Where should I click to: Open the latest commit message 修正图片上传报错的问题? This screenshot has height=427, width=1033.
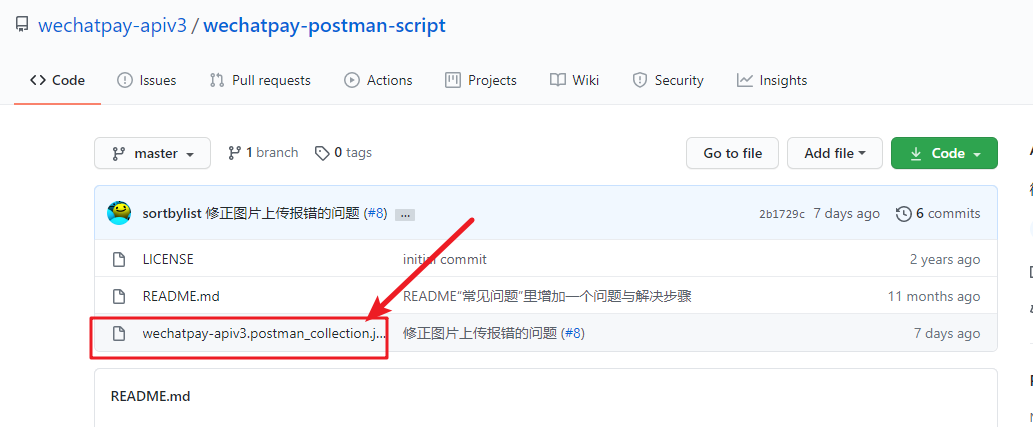tap(283, 214)
